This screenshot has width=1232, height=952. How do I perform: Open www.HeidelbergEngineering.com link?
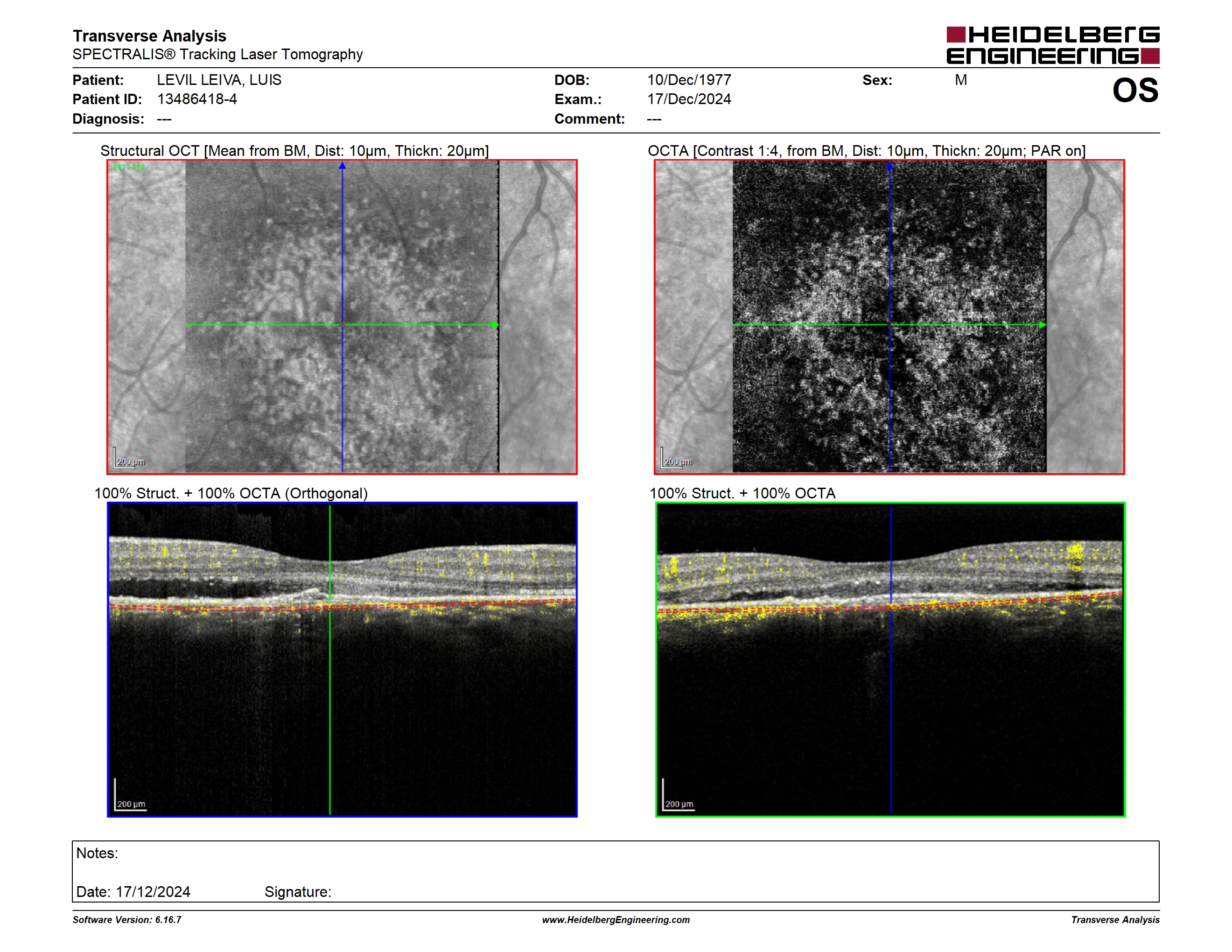coord(616,920)
